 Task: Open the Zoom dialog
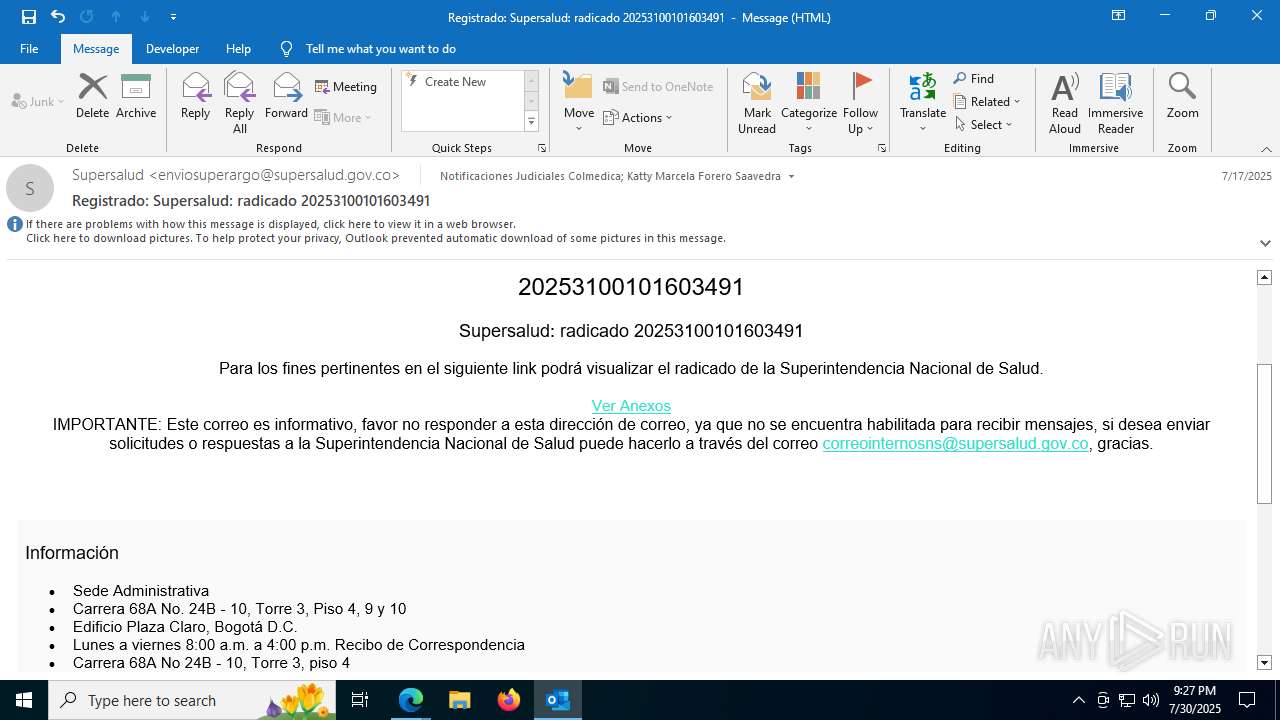coord(1182,97)
